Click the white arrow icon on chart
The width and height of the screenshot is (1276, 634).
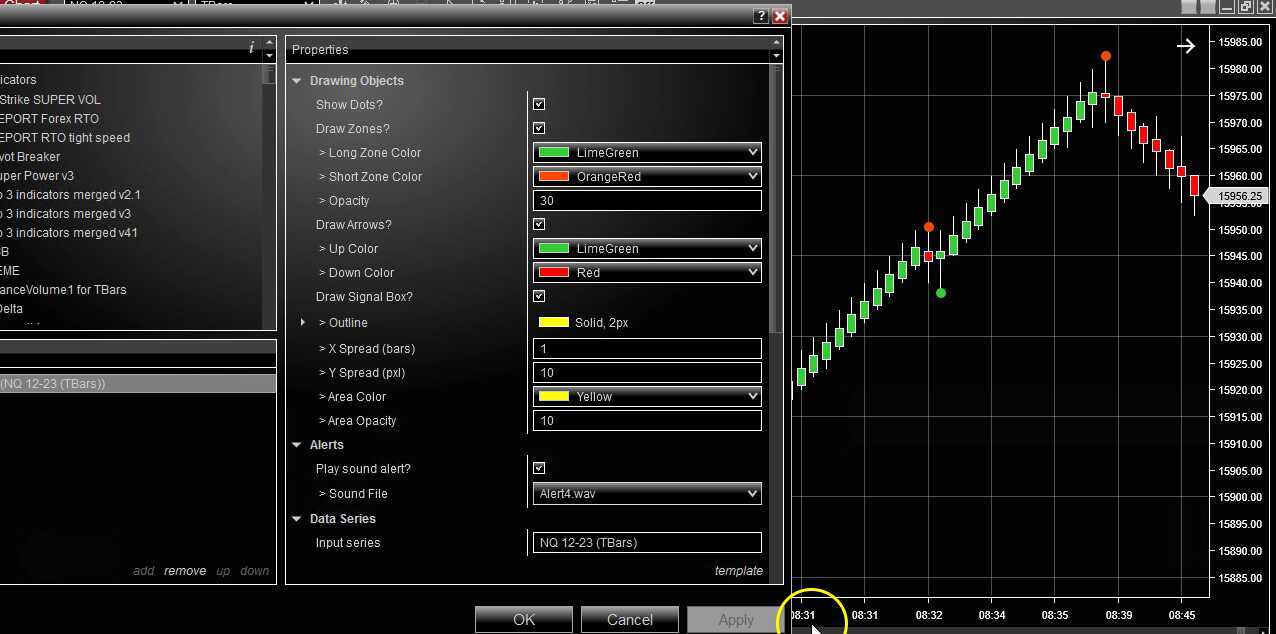[x=1186, y=46]
